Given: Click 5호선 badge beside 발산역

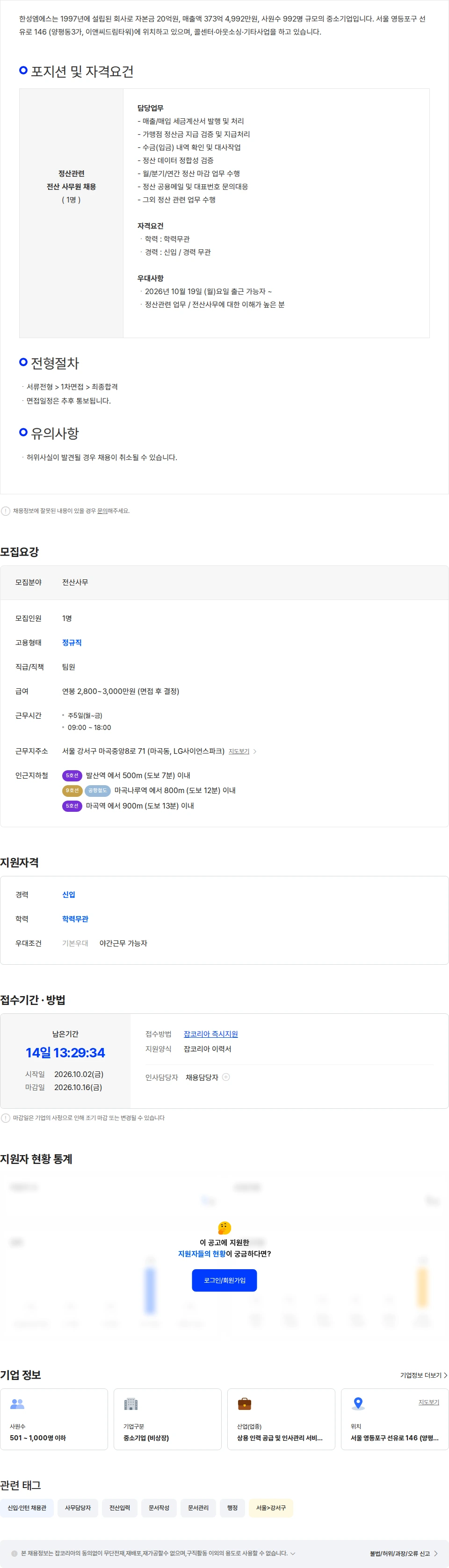Looking at the screenshot, I should (x=72, y=775).
